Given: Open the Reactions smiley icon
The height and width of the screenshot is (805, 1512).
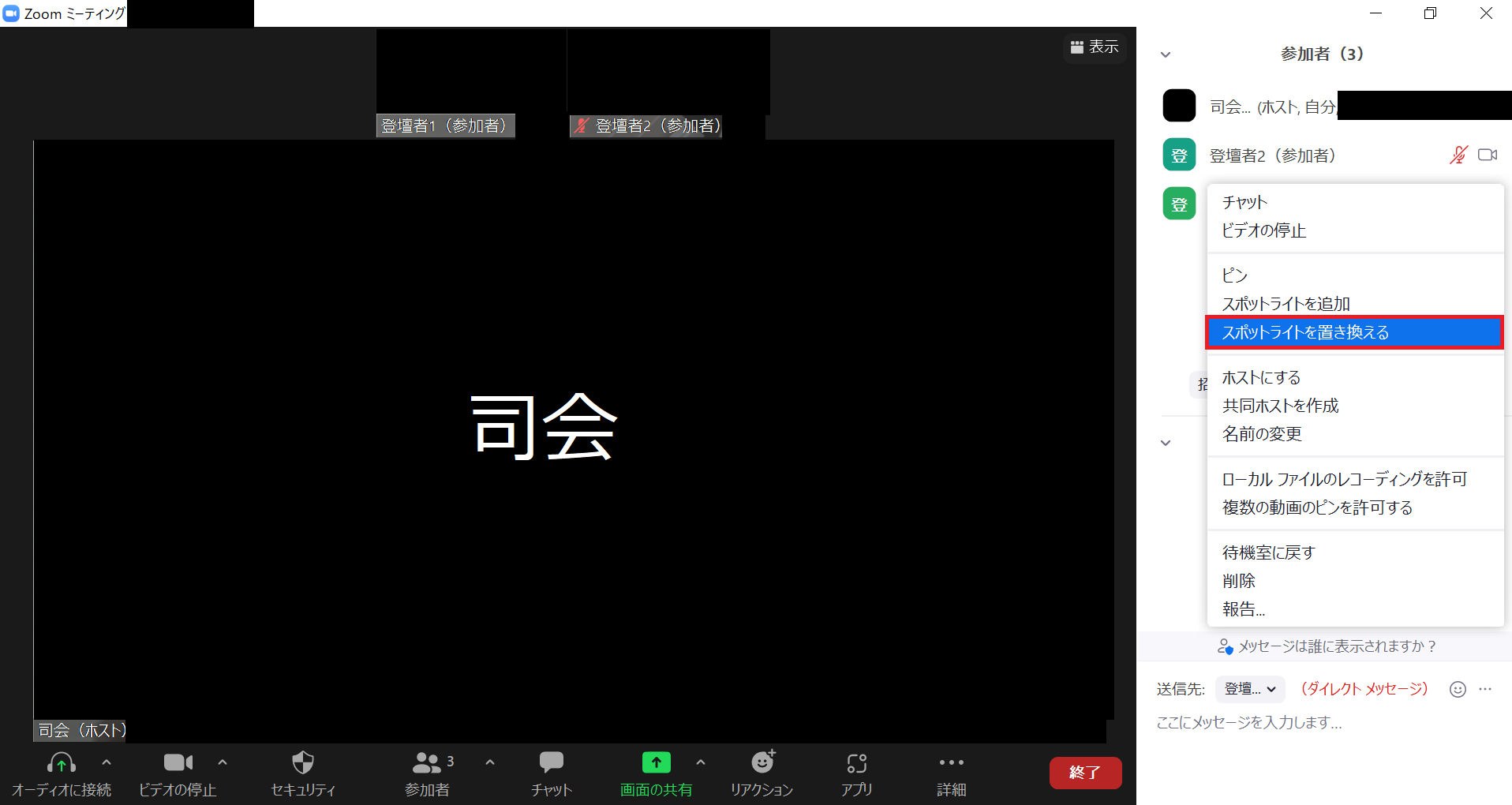Looking at the screenshot, I should coord(762,763).
